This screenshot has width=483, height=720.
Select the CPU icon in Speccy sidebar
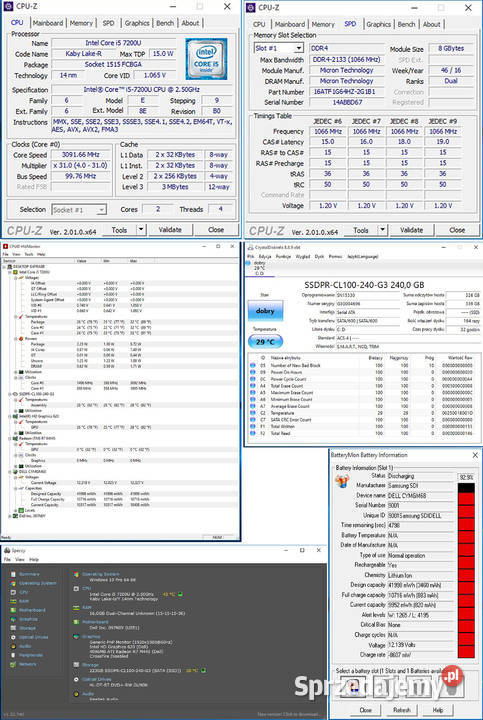pos(13,592)
